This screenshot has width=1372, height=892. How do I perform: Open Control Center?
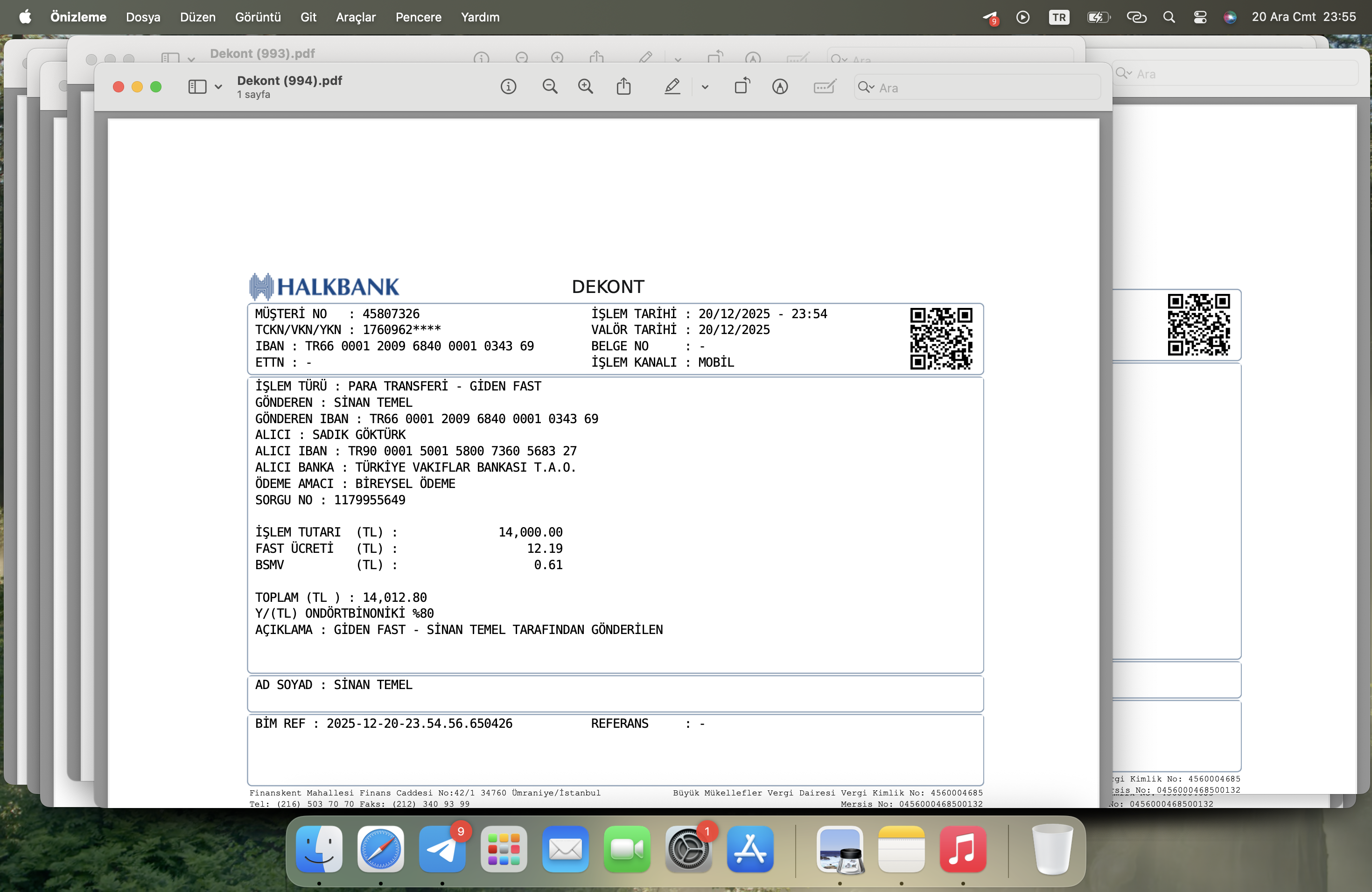point(1200,17)
